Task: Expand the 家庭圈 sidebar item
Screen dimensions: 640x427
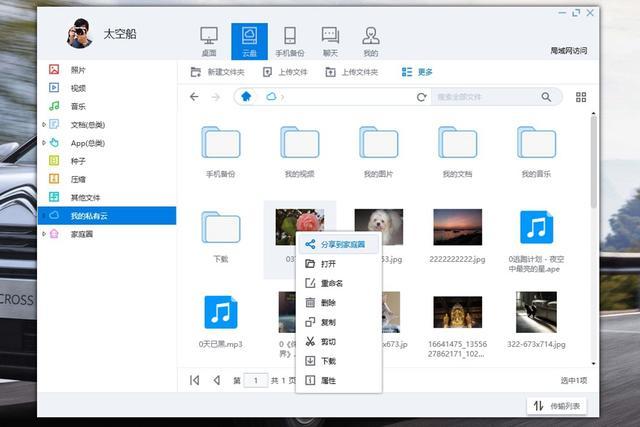Action: [43, 233]
